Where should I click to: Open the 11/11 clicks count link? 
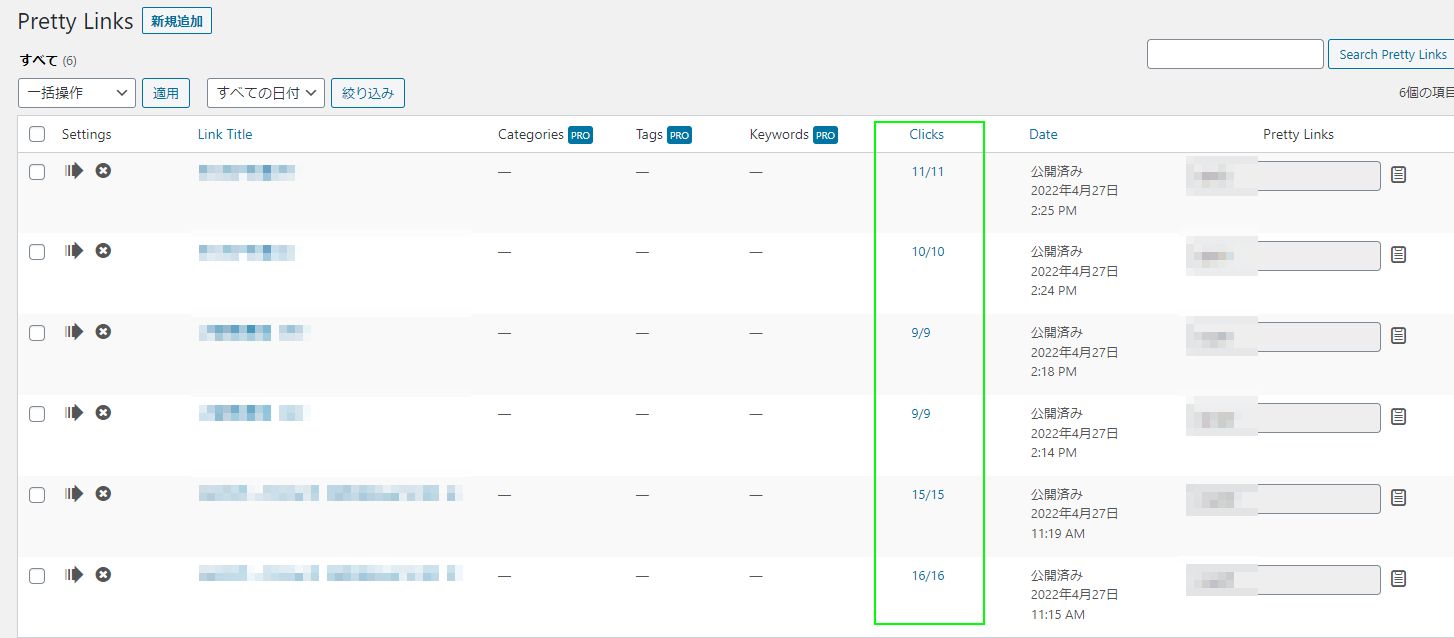tap(928, 171)
